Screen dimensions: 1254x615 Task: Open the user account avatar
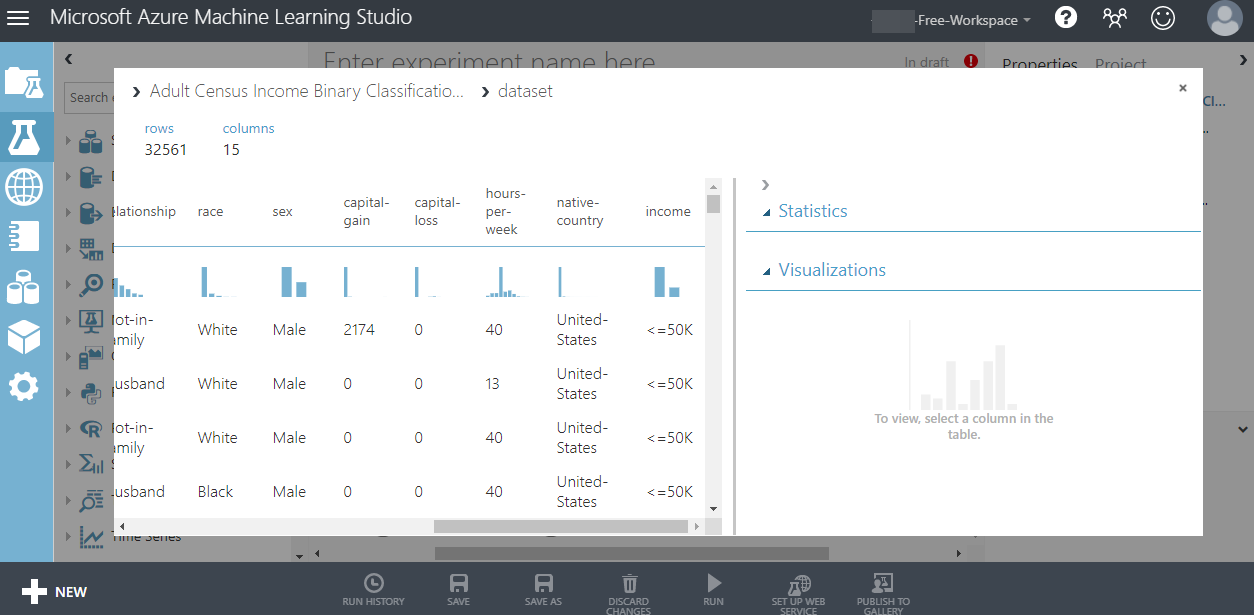coord(1224,18)
